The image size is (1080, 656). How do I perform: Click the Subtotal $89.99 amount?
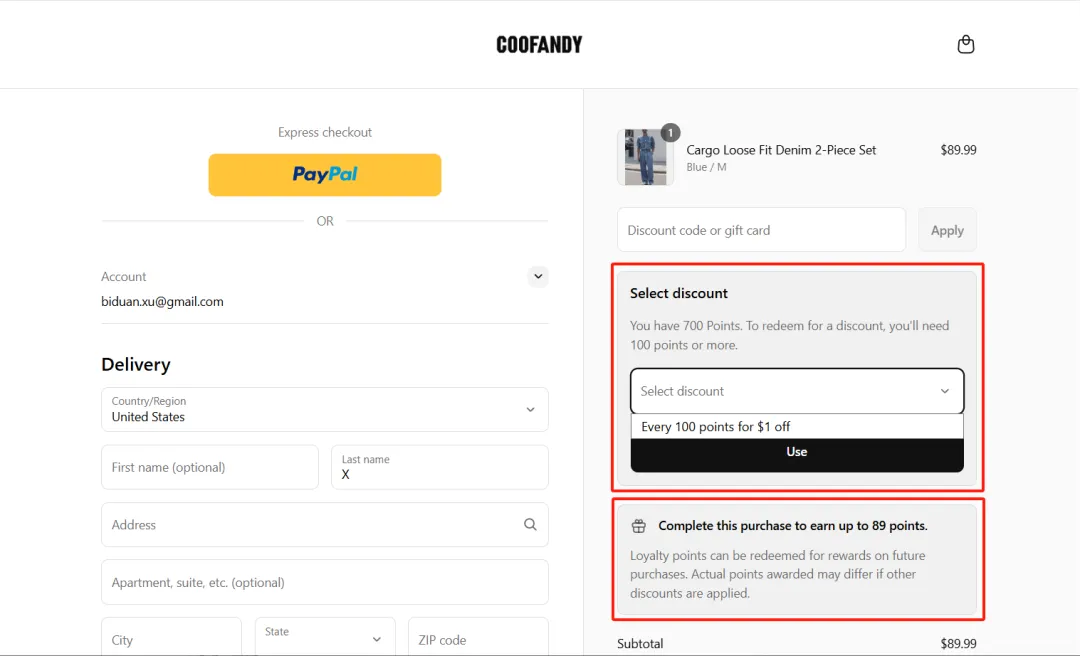(958, 643)
